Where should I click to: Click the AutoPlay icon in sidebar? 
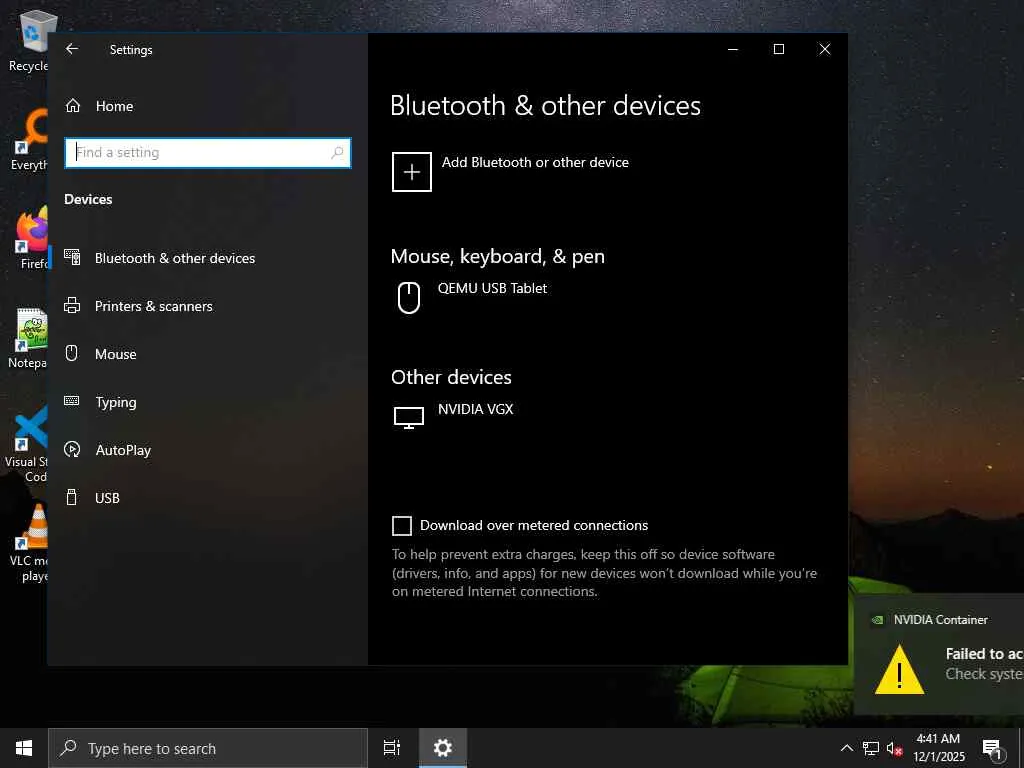point(72,449)
